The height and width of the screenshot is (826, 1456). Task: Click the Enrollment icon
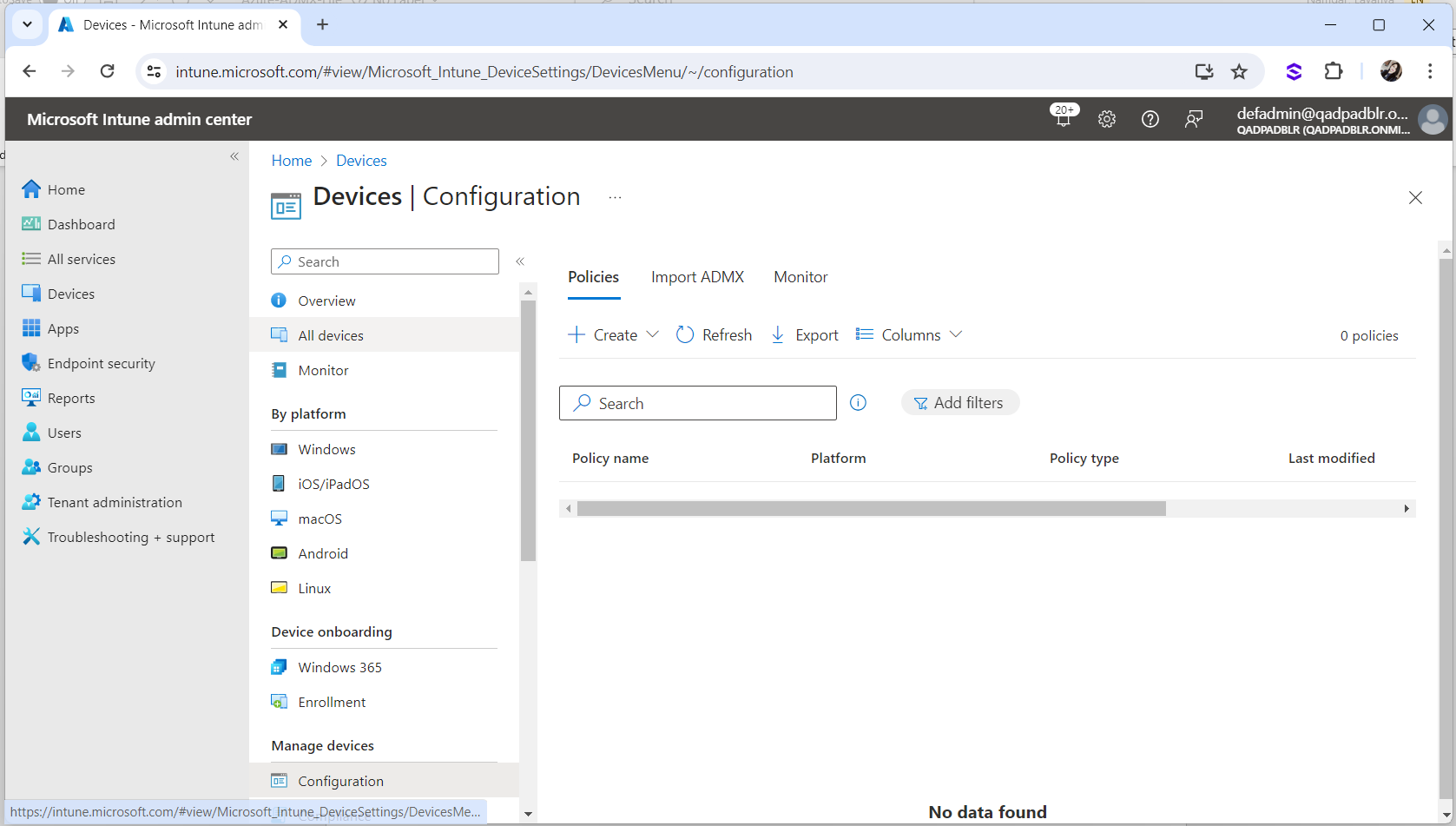pyautogui.click(x=279, y=702)
